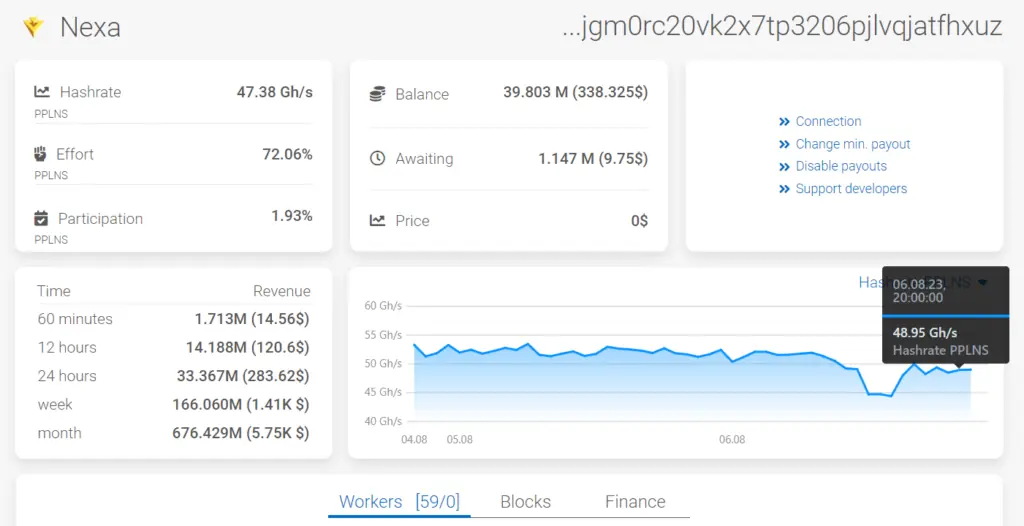Click the 1.93% participation value
This screenshot has height=526, width=1024.
point(292,216)
